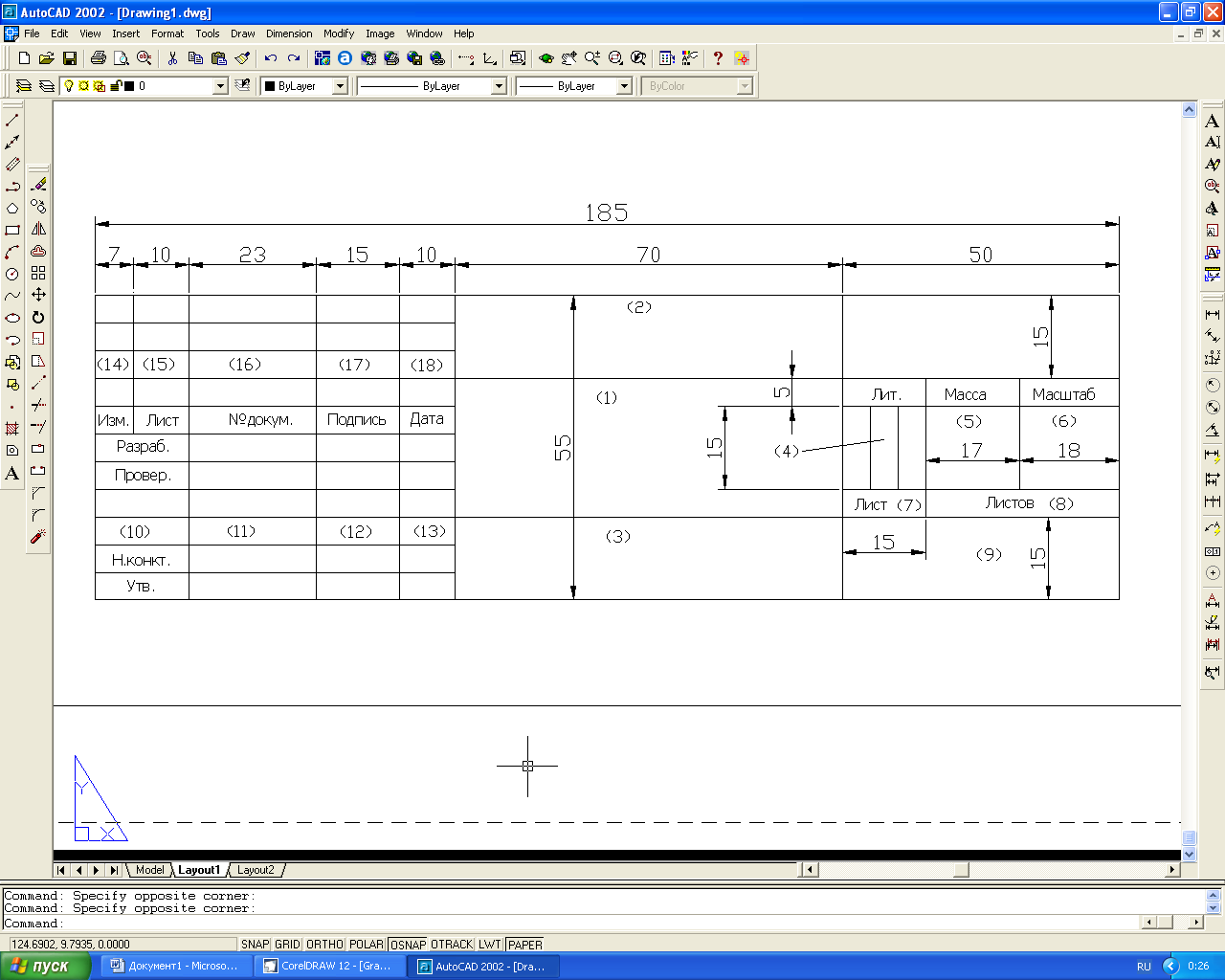Select the Polygon draw tool

[x=12, y=208]
